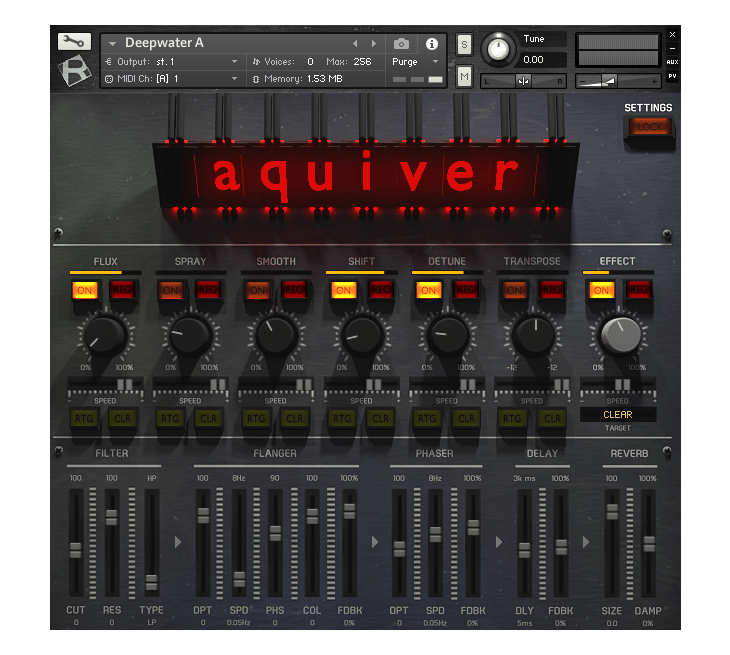Minimize instrument with the minus button
Image resolution: width=730 pixels, height=655 pixels.
click(x=672, y=48)
